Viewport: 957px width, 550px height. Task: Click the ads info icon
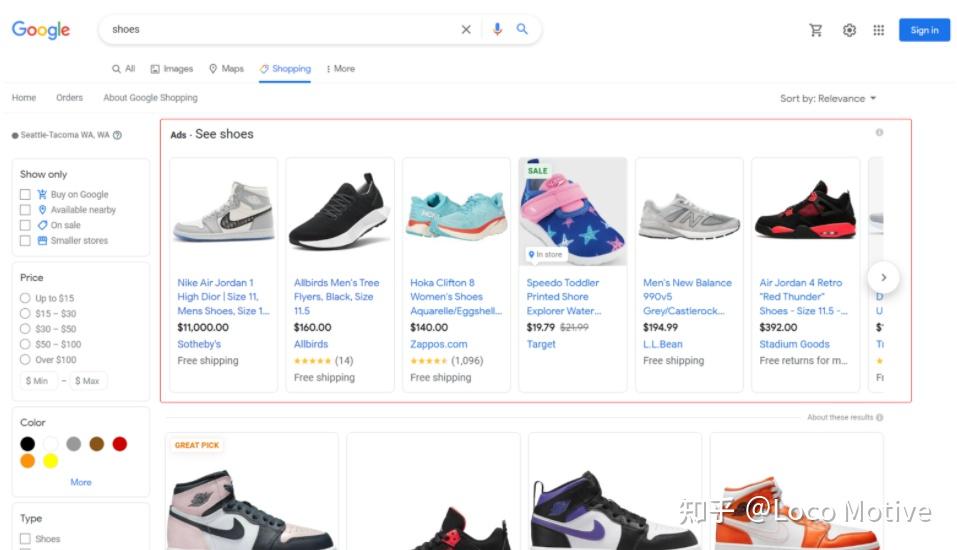click(879, 132)
